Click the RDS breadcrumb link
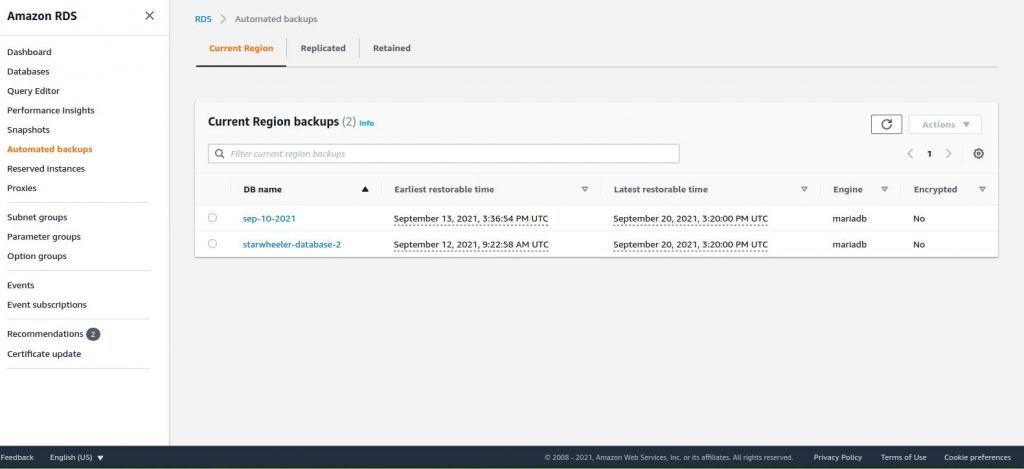 click(x=203, y=19)
